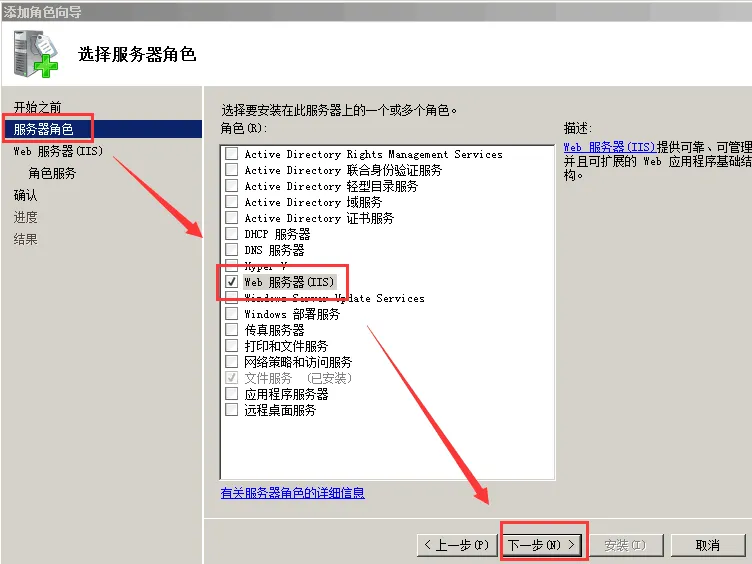Viewport: 752px width, 564px height.
Task: Check the DNS 服务器 role
Action: tap(232, 249)
